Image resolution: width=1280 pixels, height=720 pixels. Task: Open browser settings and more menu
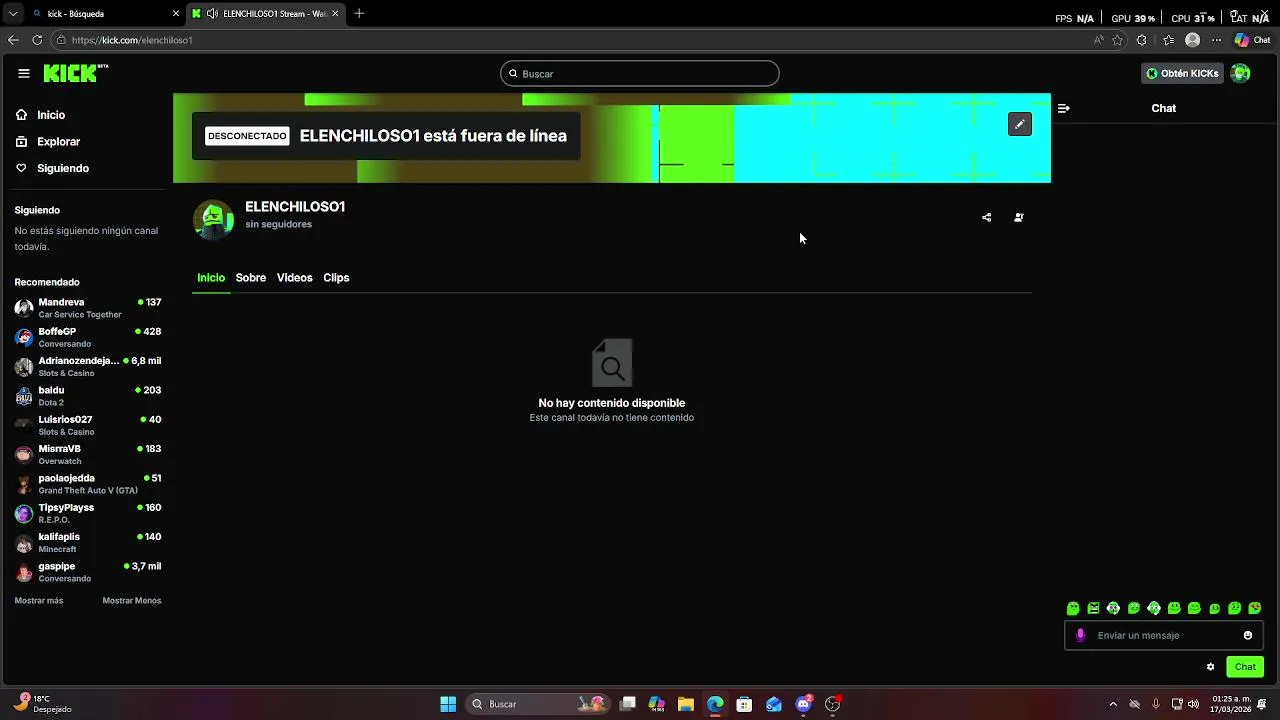1217,40
